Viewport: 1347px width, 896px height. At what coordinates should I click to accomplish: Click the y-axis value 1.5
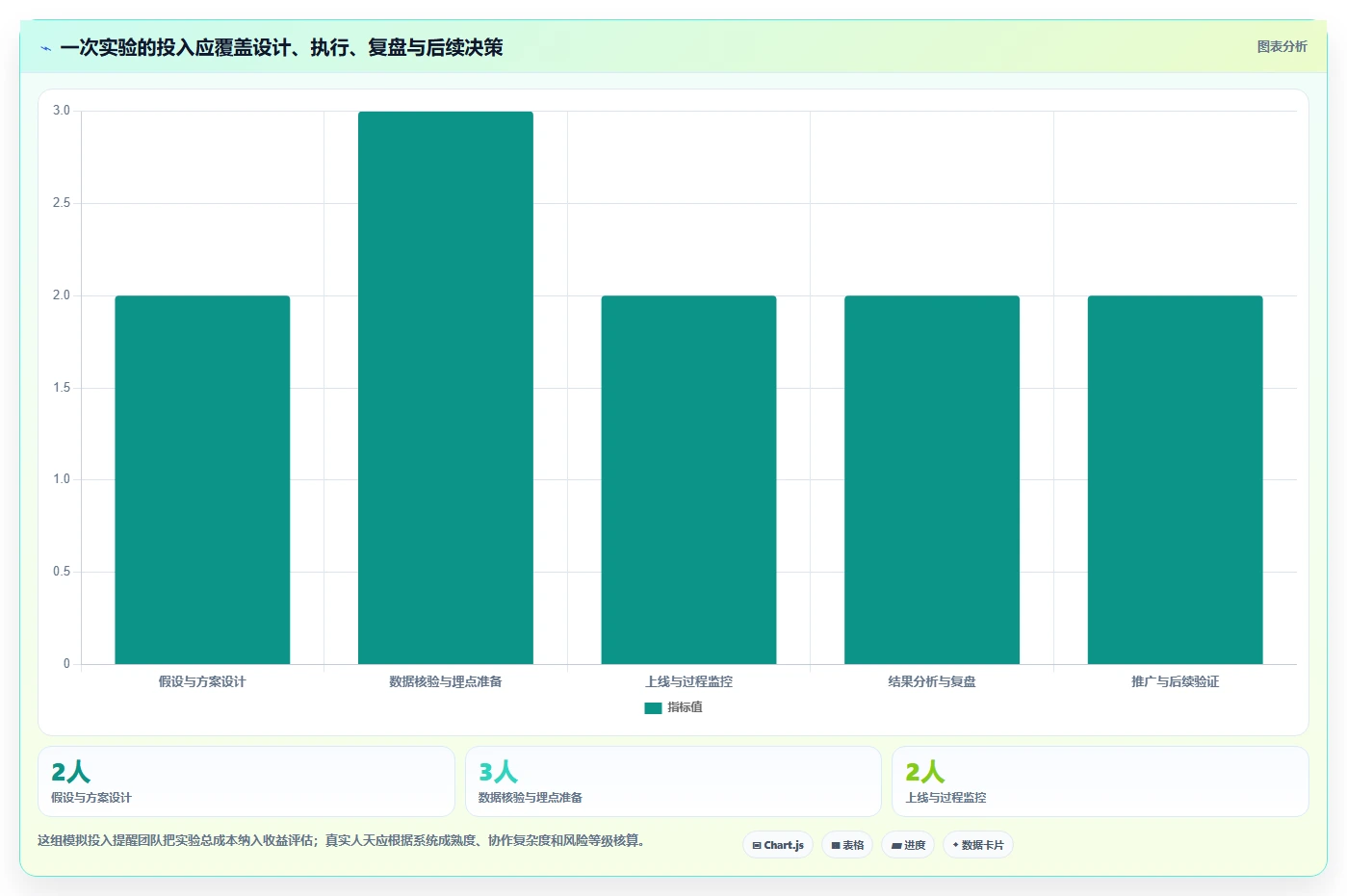[62, 388]
